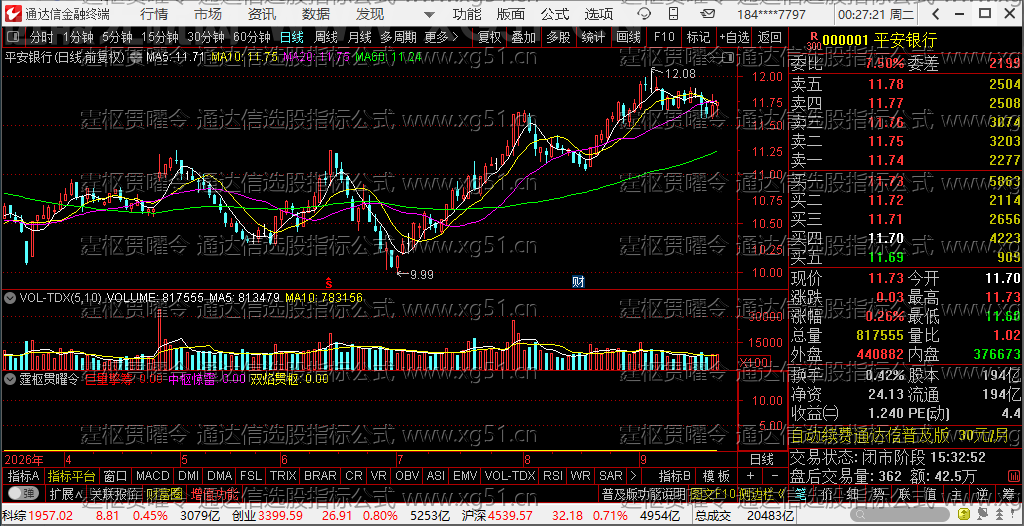Viewport: 1024px width, 526px height.
Task: Click the plus button next to 模板
Action: (750, 476)
